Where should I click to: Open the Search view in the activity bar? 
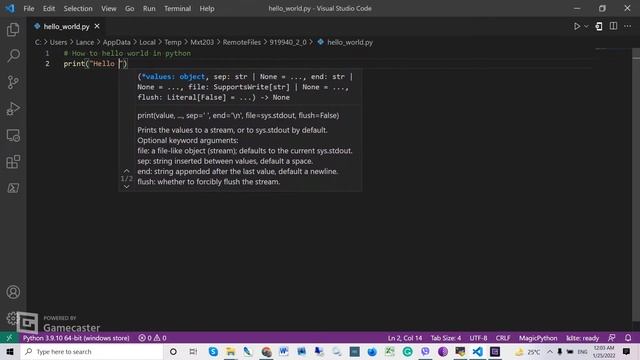pos(13,56)
